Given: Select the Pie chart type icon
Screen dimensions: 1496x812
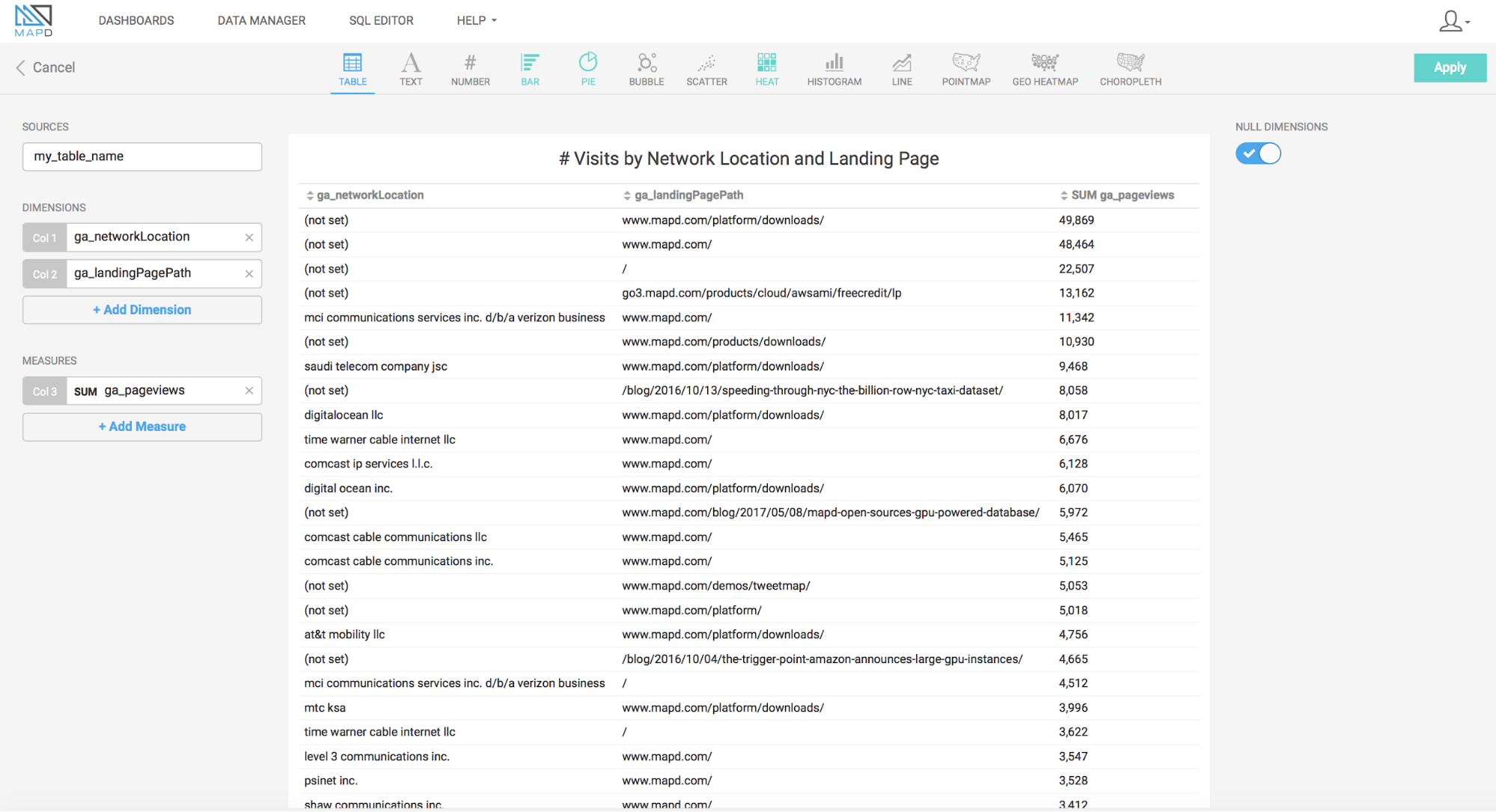Looking at the screenshot, I should pos(588,62).
